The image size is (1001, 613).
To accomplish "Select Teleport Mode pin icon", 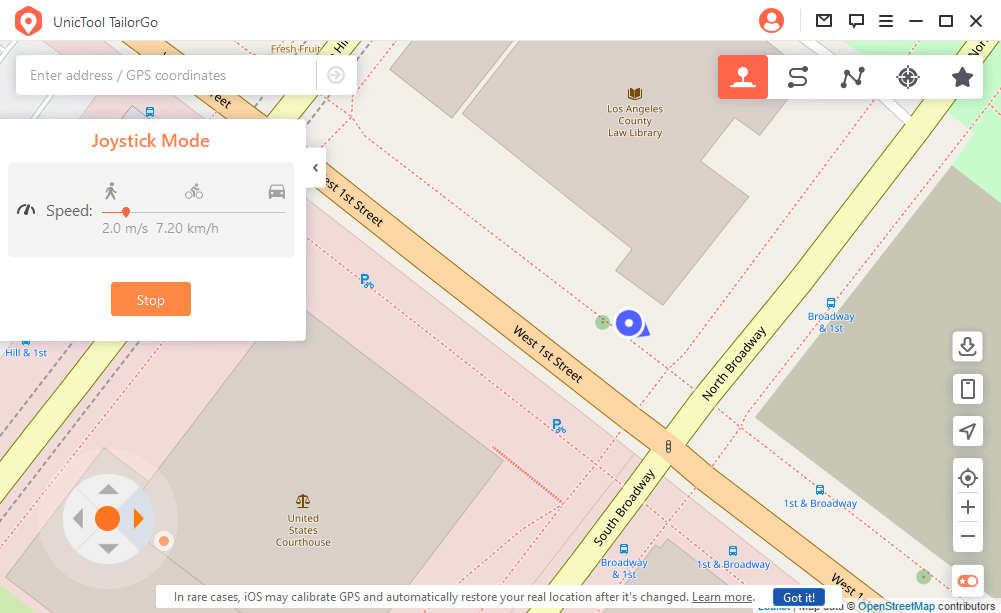I will point(742,77).
